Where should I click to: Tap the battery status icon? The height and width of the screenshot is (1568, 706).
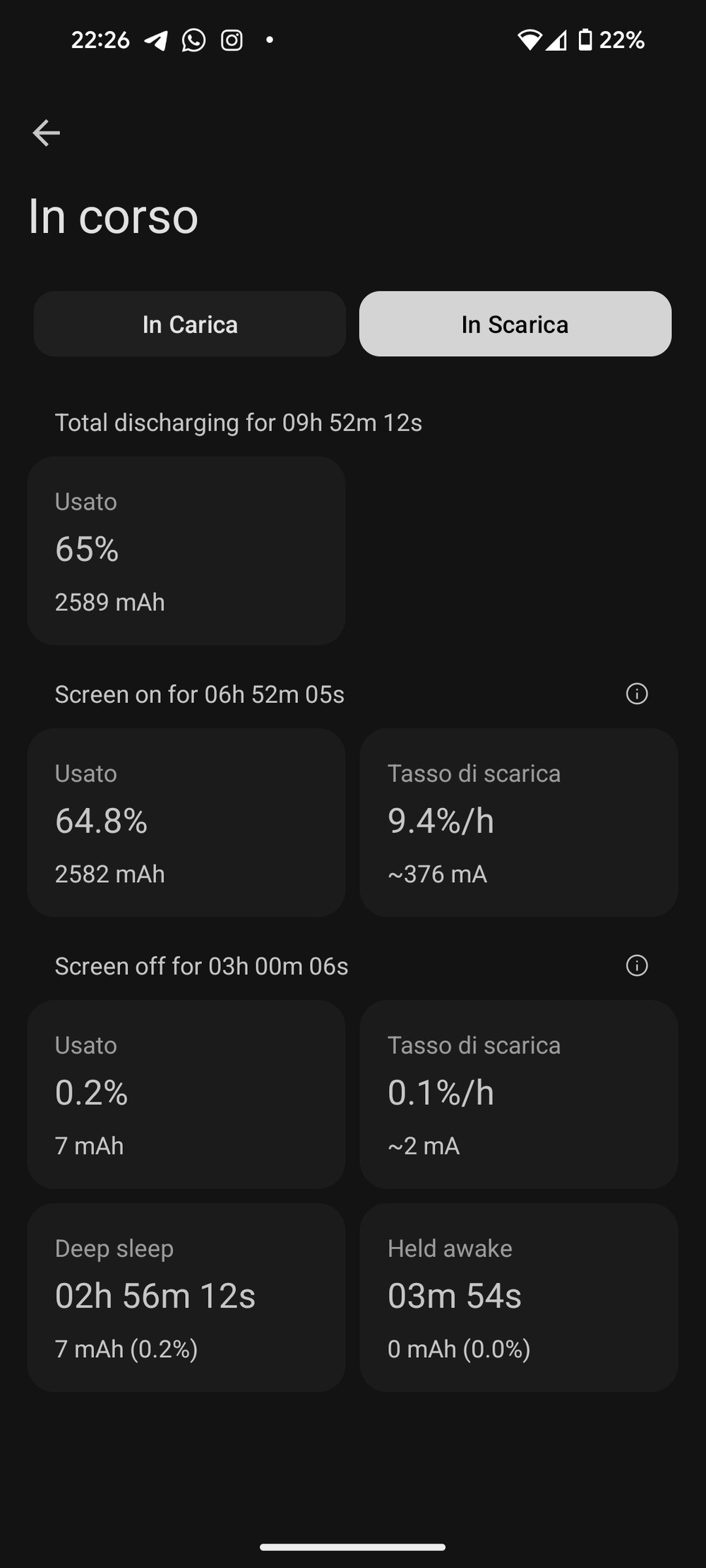585,40
